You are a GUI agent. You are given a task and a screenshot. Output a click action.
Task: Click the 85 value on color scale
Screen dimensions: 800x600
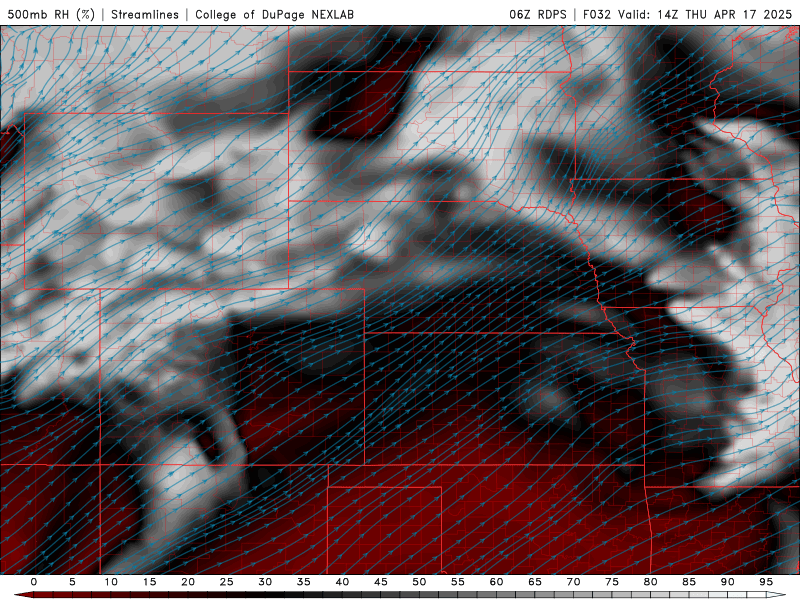(x=689, y=582)
